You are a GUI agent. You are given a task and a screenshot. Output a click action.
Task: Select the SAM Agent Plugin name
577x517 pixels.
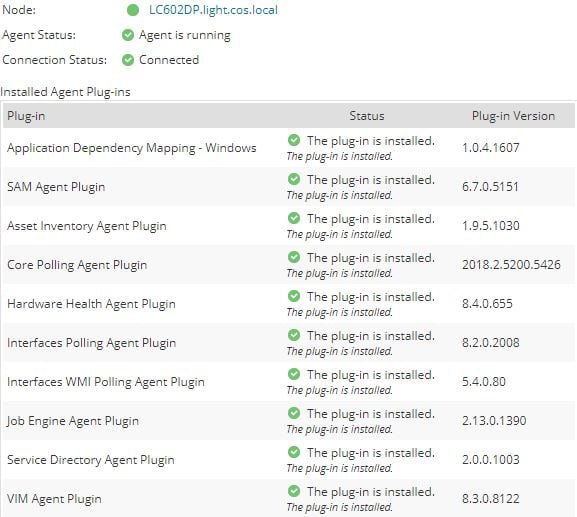point(56,187)
